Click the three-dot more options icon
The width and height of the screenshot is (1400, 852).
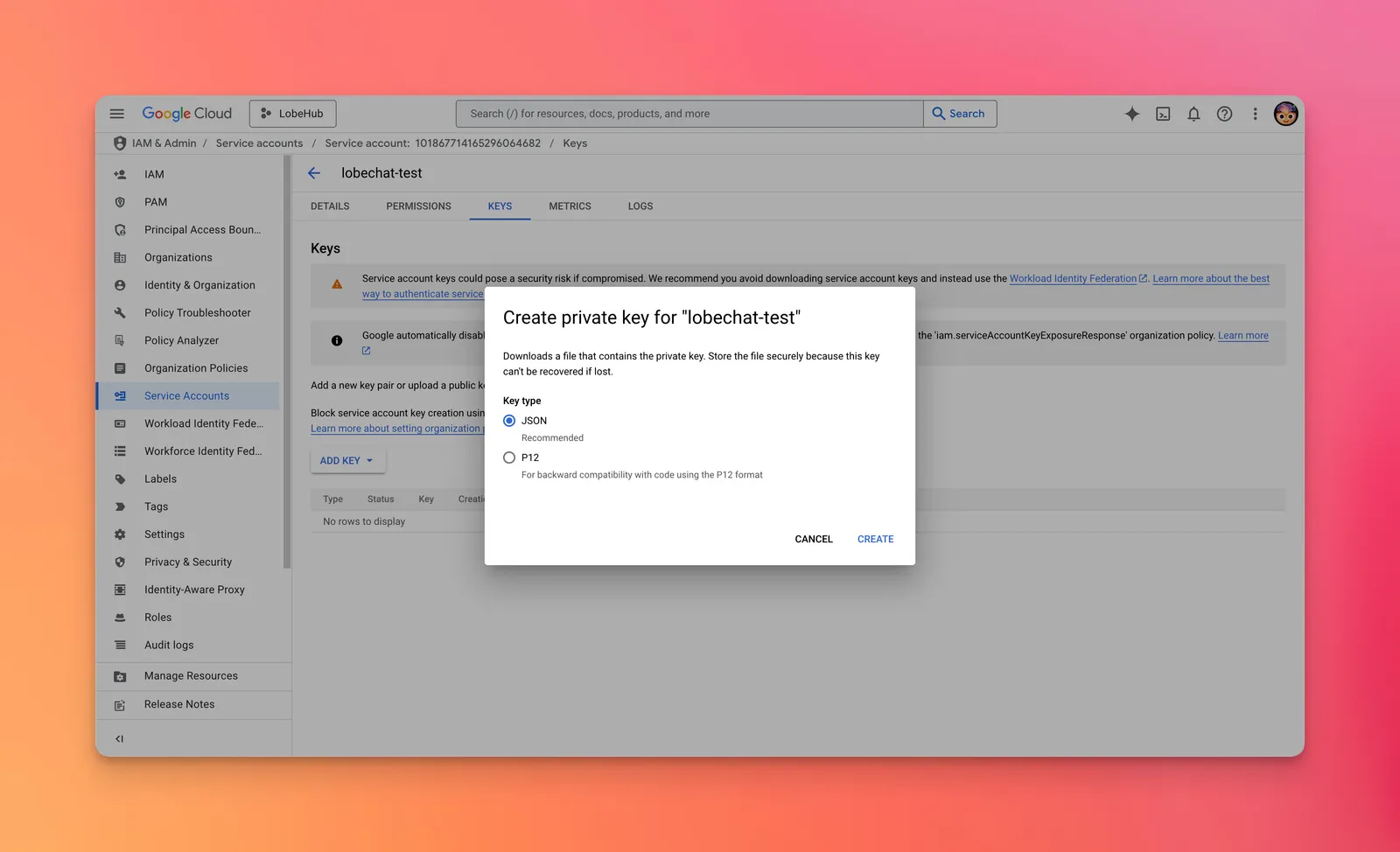point(1255,114)
